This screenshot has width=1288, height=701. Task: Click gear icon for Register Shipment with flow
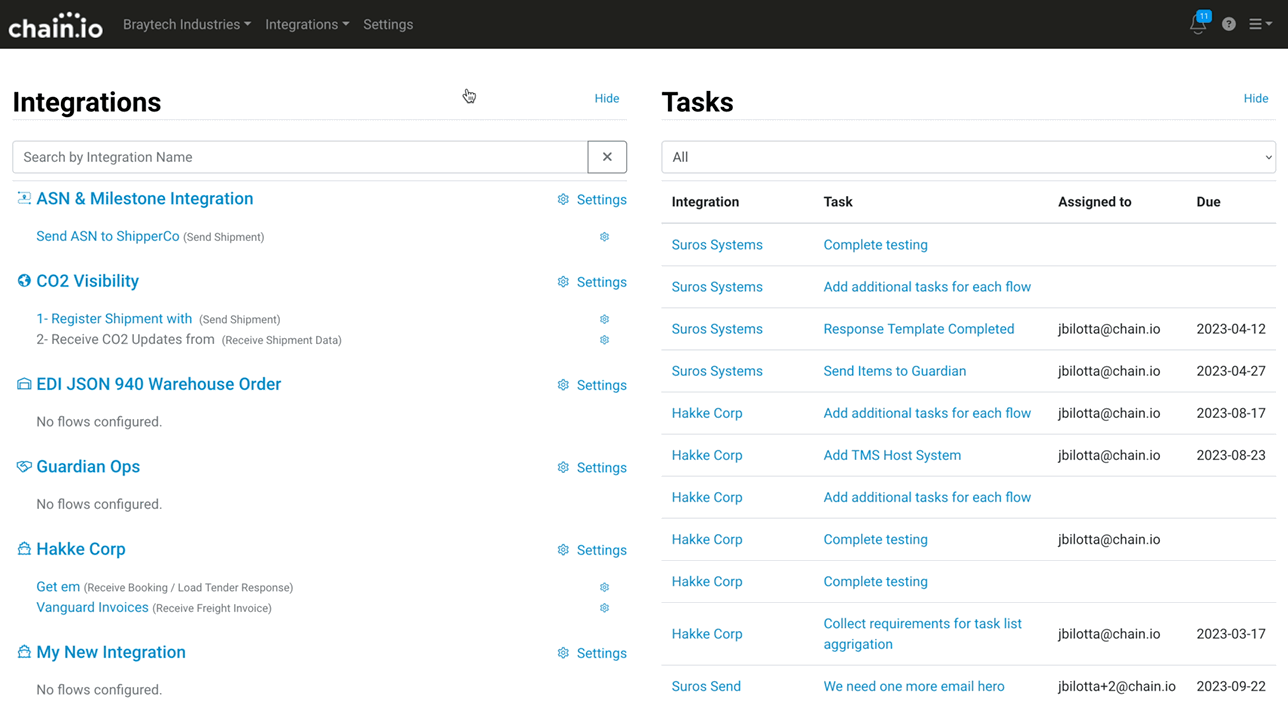click(x=604, y=319)
